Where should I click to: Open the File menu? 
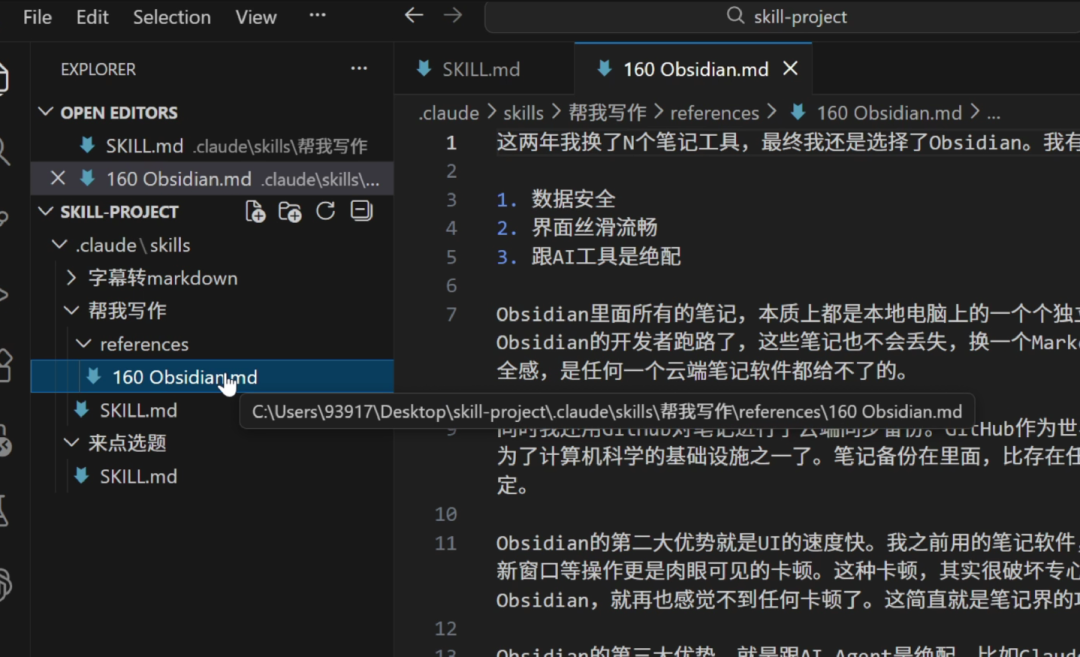[37, 17]
